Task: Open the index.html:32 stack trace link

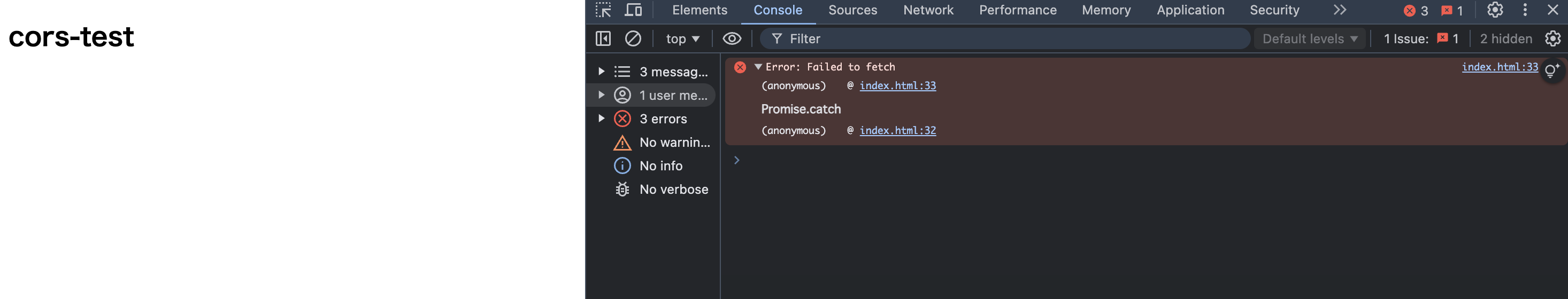Action: (897, 131)
